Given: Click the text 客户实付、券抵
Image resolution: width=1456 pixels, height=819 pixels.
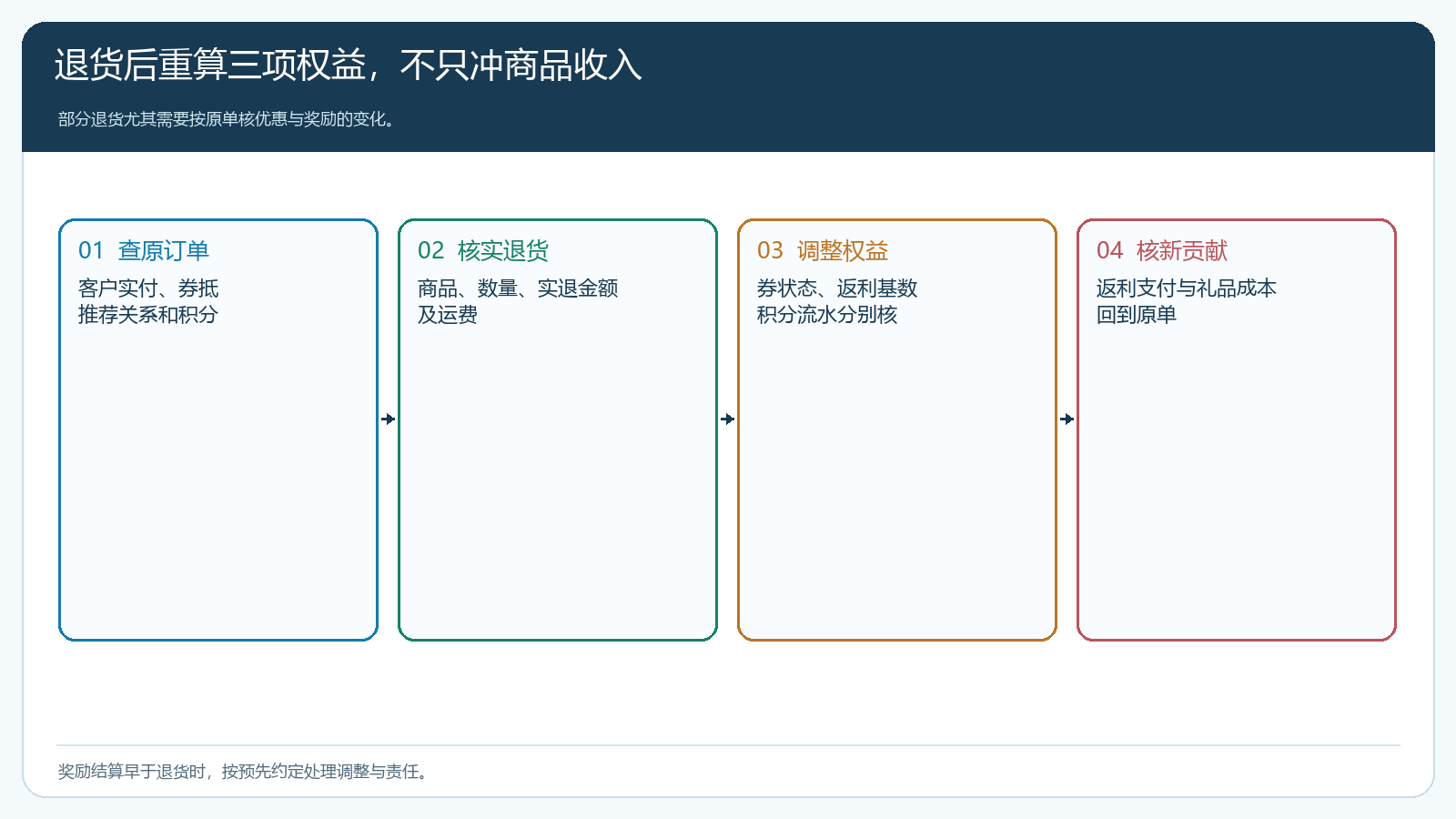Looking at the screenshot, I should coord(148,288).
